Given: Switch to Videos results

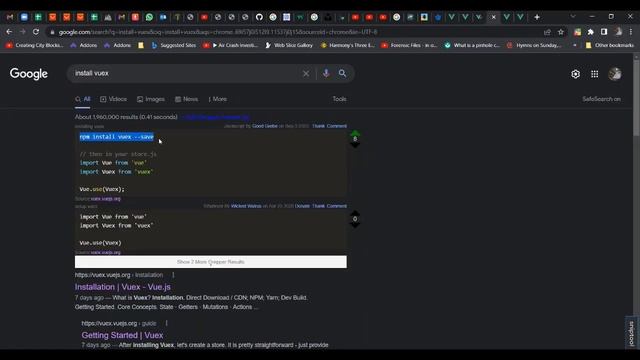Looking at the screenshot, I should (113, 99).
